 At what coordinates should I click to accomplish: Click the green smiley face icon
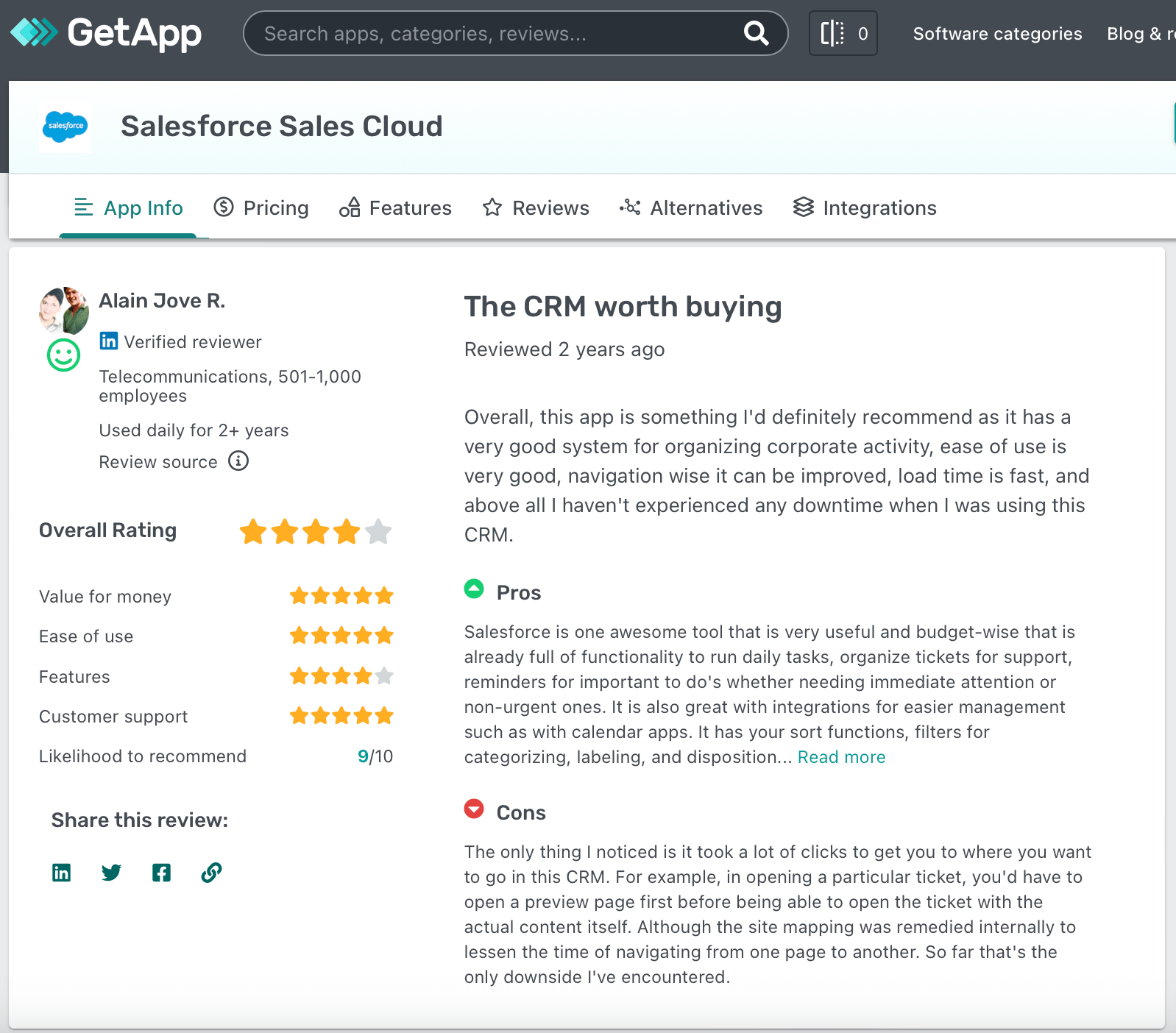click(64, 355)
